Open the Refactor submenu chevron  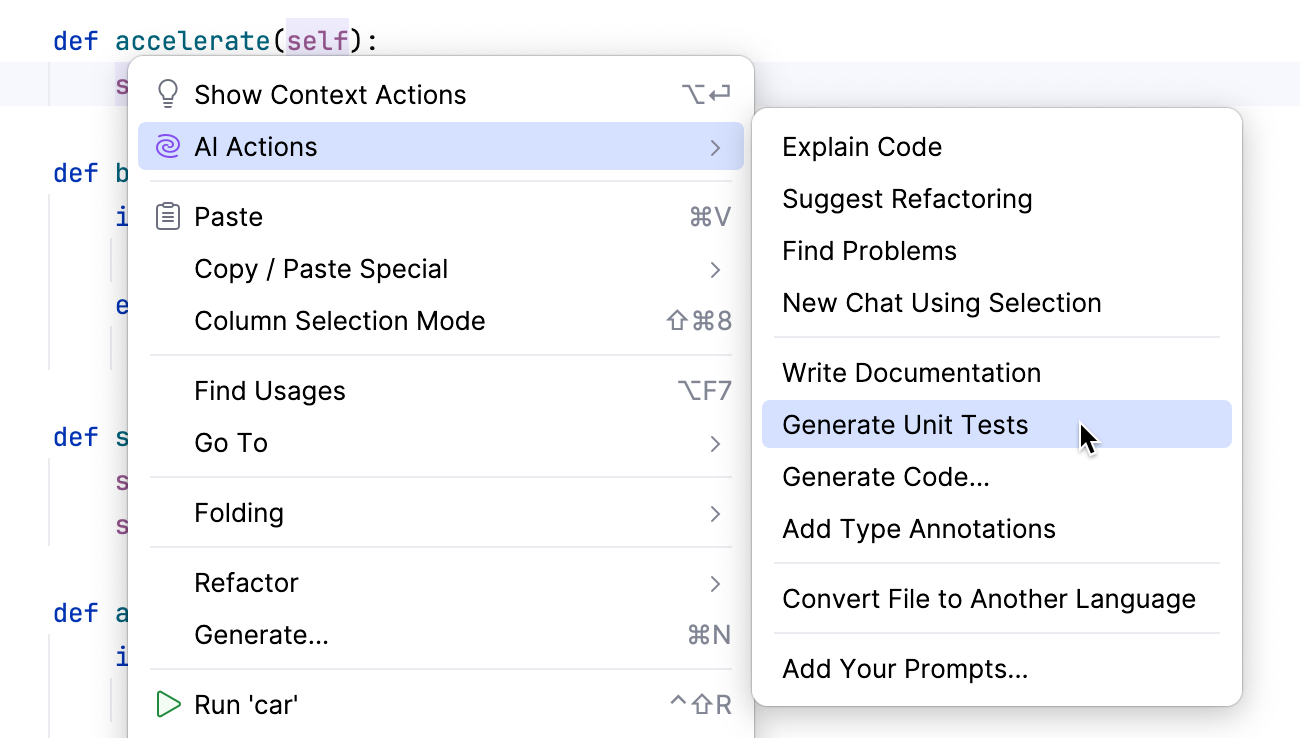pos(716,583)
